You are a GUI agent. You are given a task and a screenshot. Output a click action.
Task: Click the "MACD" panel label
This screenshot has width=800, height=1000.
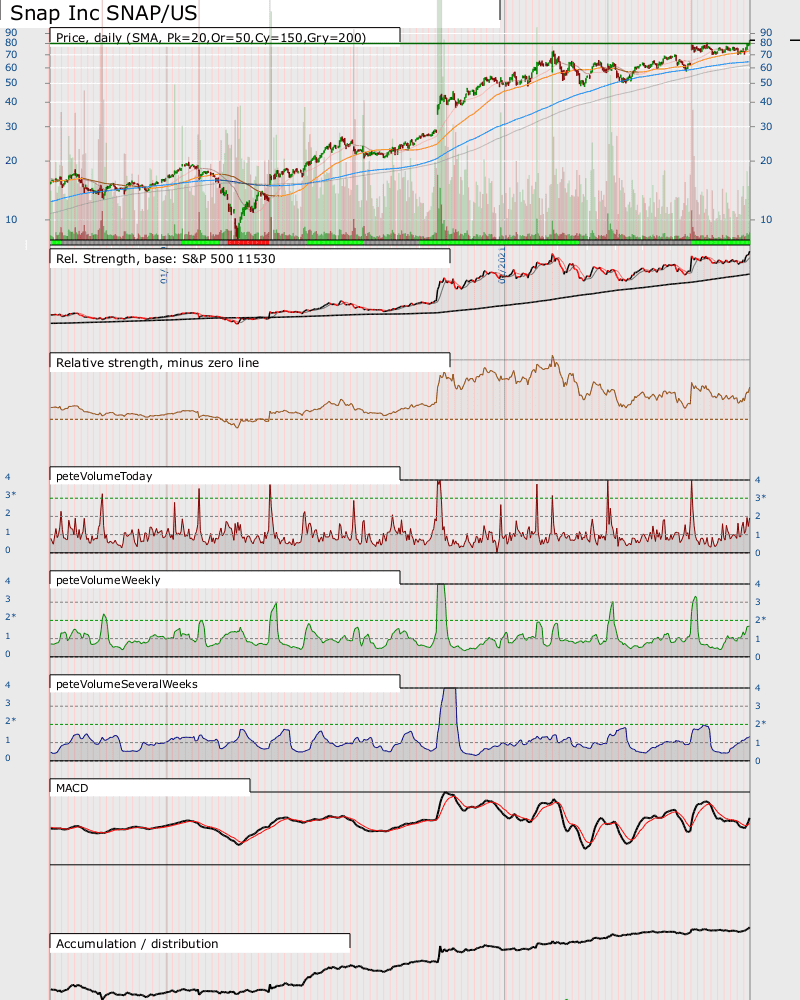point(72,788)
